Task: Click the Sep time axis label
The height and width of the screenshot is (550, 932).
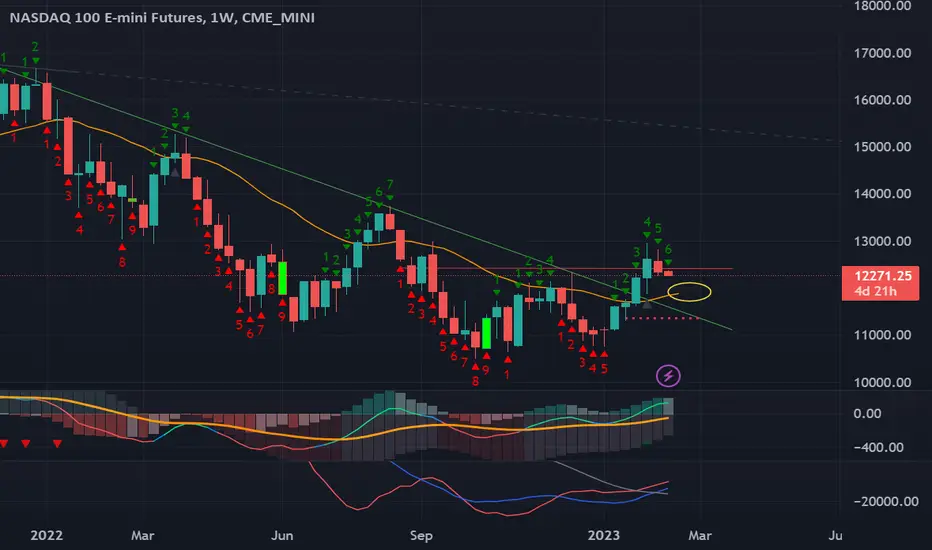Action: coord(421,535)
